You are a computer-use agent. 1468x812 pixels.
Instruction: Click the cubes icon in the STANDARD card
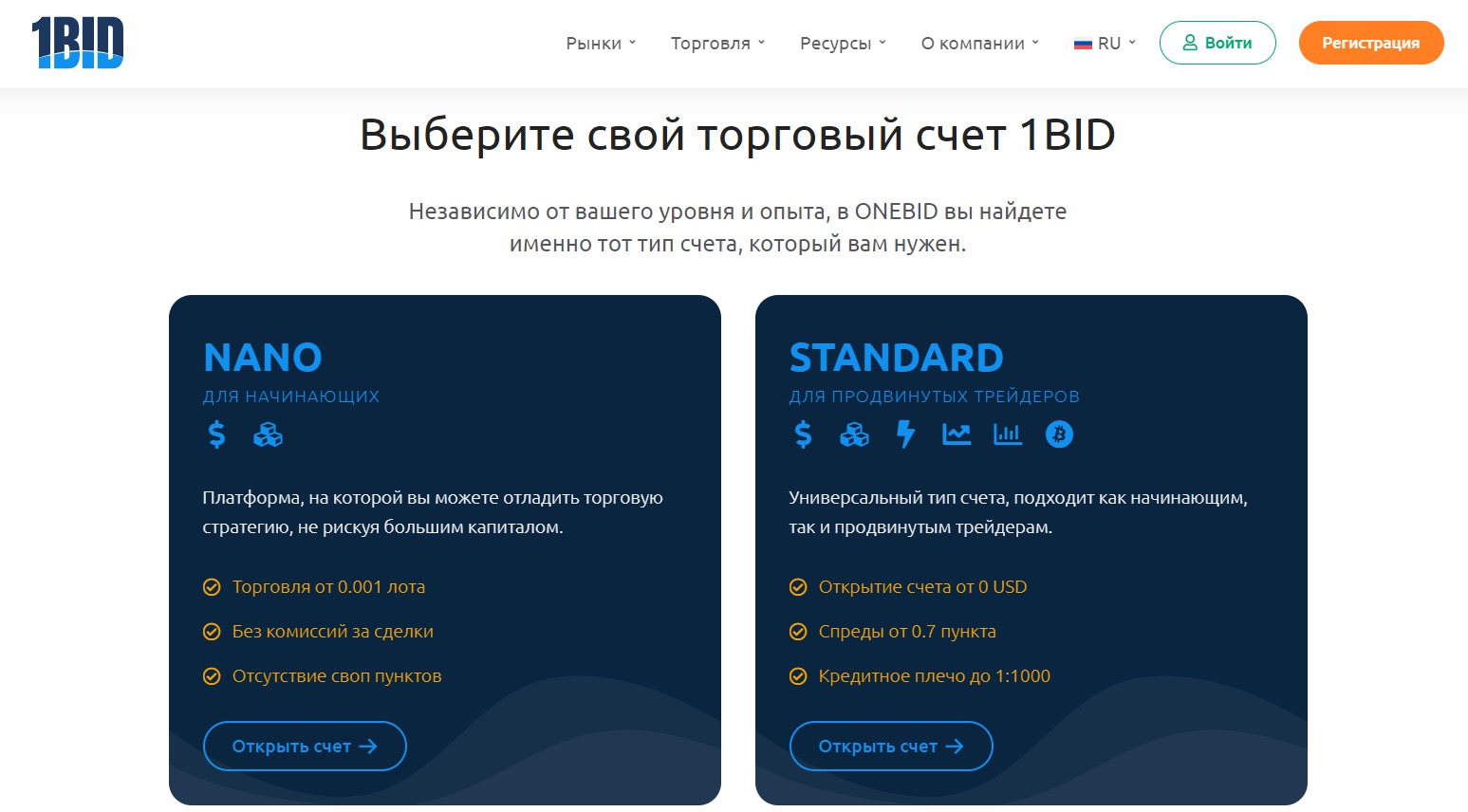coord(855,434)
